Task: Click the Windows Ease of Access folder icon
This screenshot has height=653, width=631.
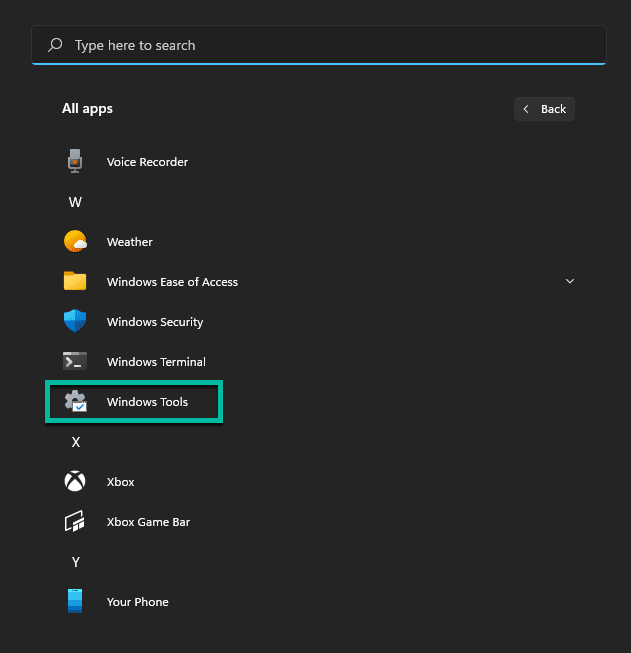Action: (75, 281)
